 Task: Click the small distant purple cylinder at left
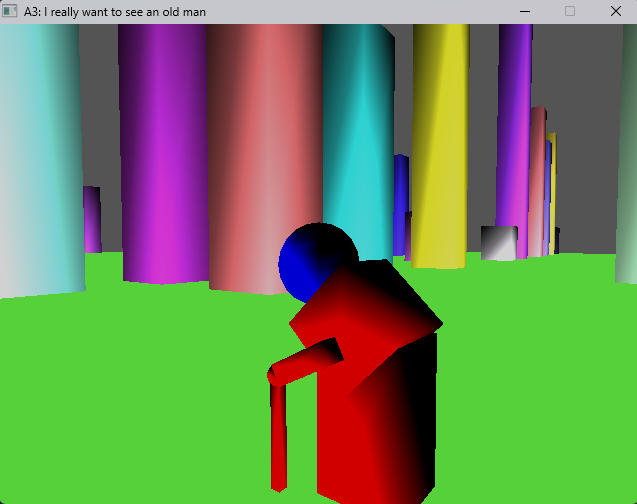click(x=91, y=219)
